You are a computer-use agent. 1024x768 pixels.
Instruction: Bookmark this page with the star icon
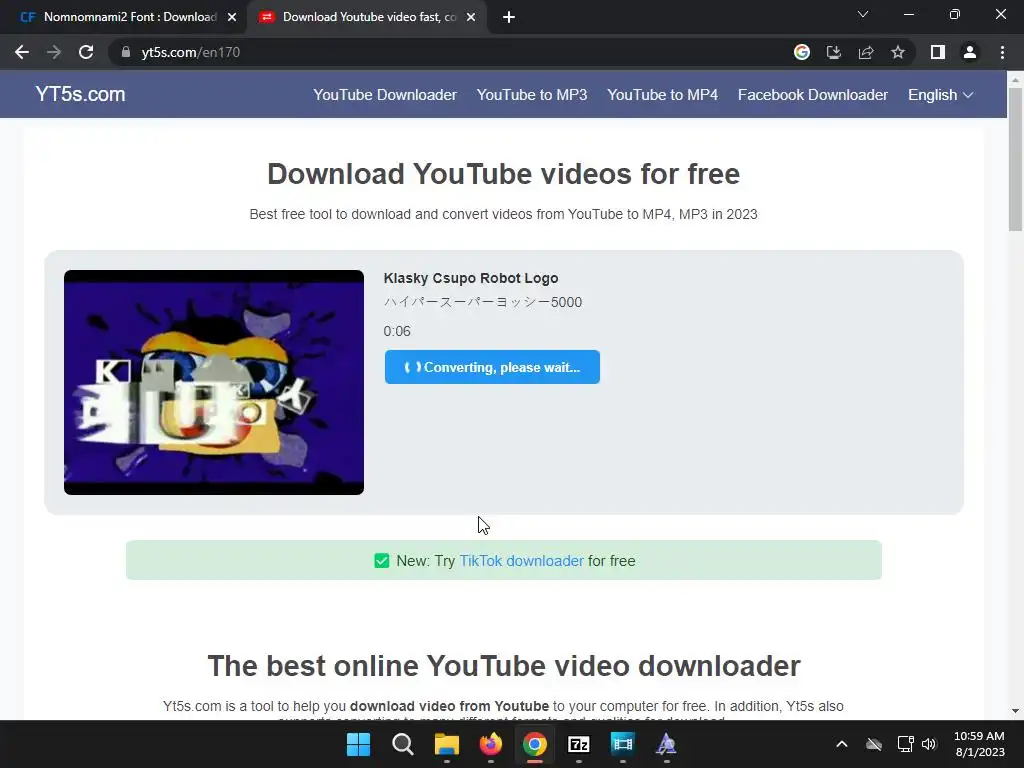(898, 52)
